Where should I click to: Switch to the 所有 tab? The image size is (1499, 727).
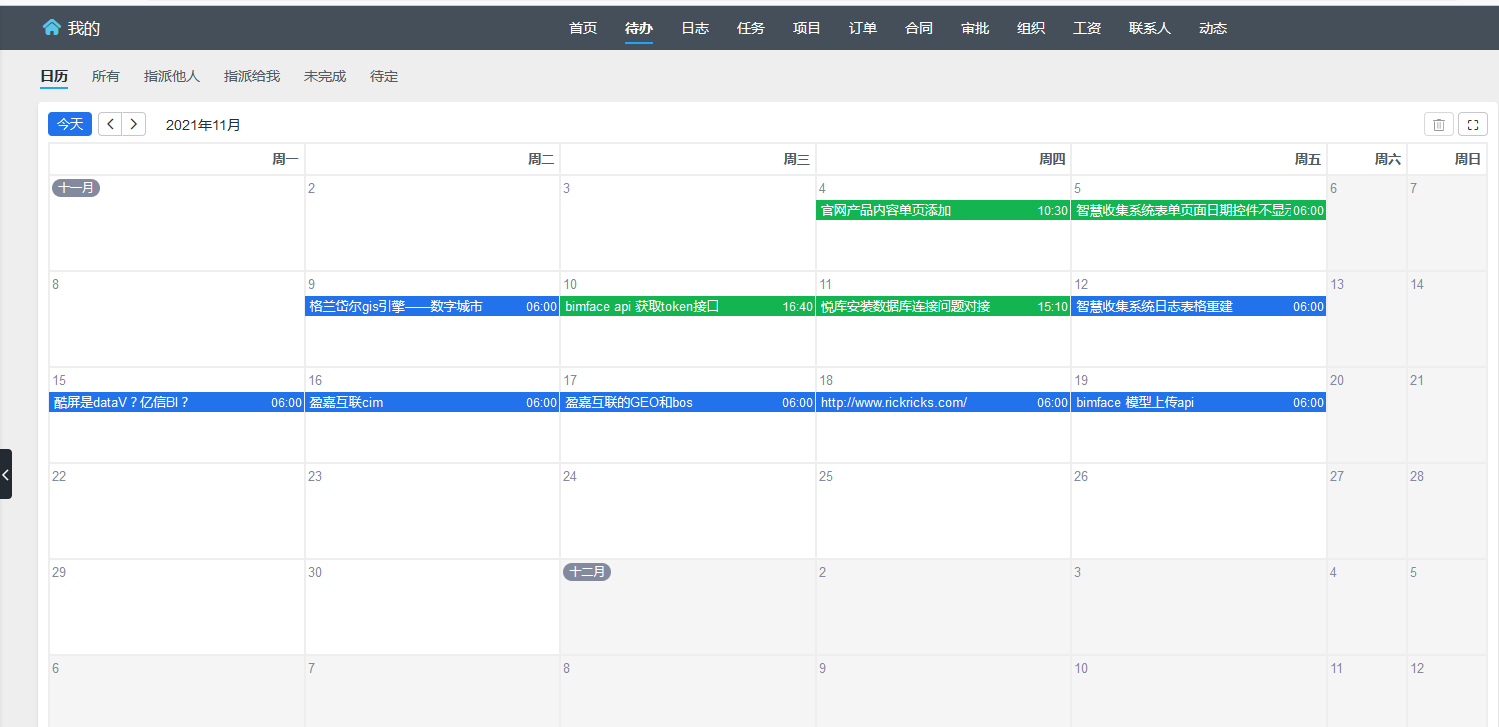(106, 76)
